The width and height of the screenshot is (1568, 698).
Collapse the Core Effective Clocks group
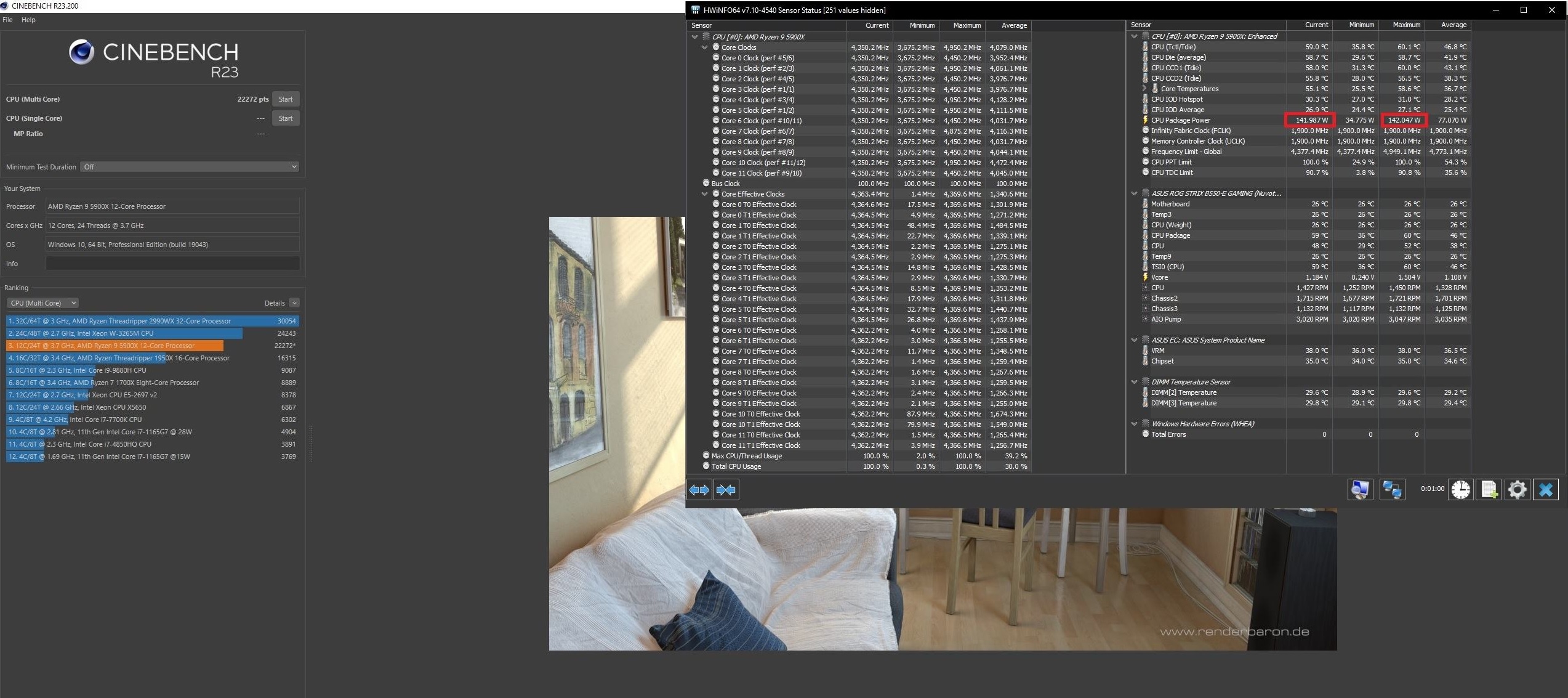705,194
